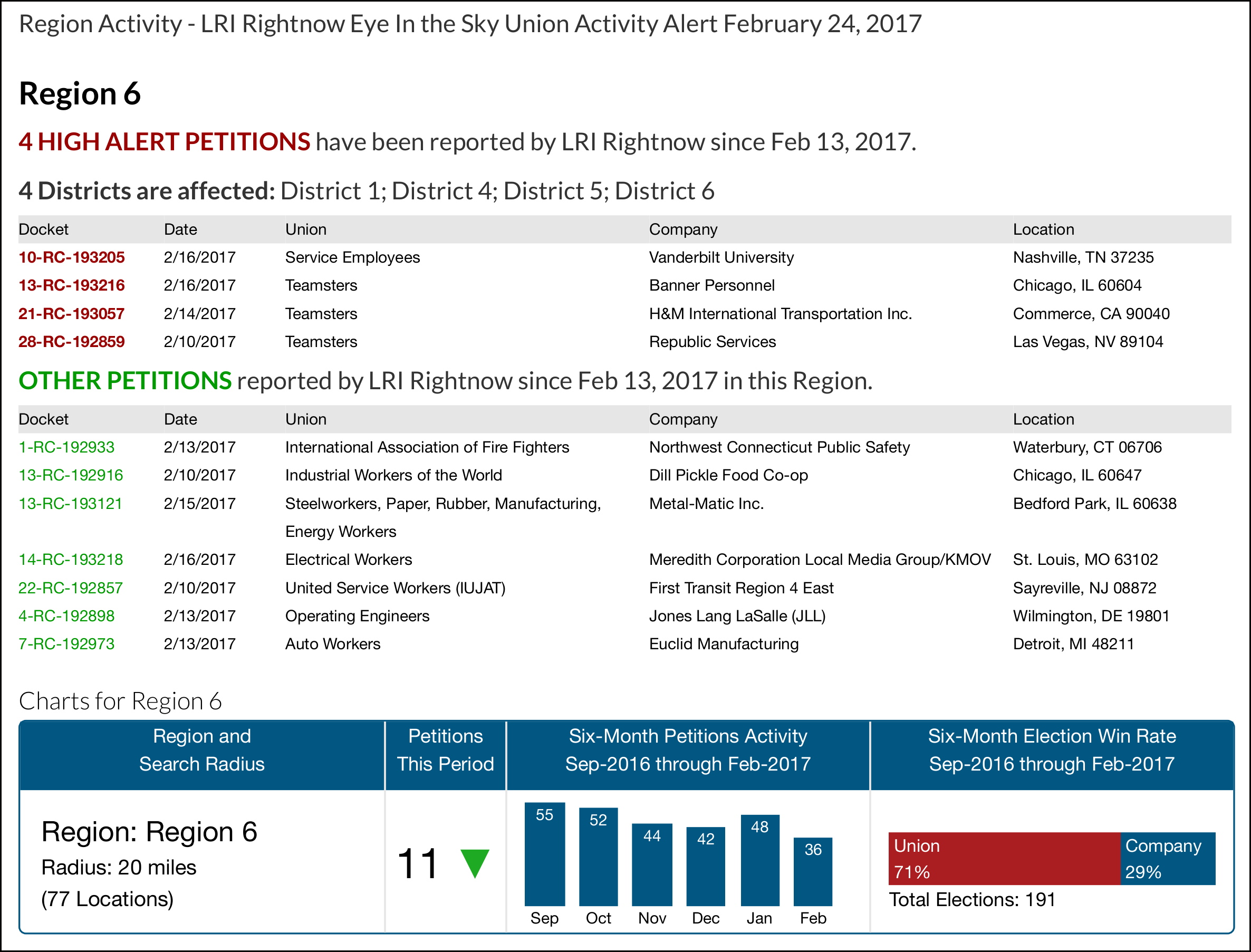The height and width of the screenshot is (952, 1251).
Task: Click the Dec bar showing 42
Action: point(706,867)
